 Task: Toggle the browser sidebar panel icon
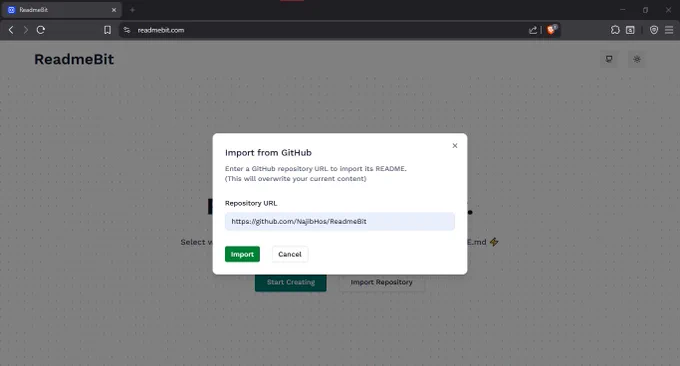[630, 30]
